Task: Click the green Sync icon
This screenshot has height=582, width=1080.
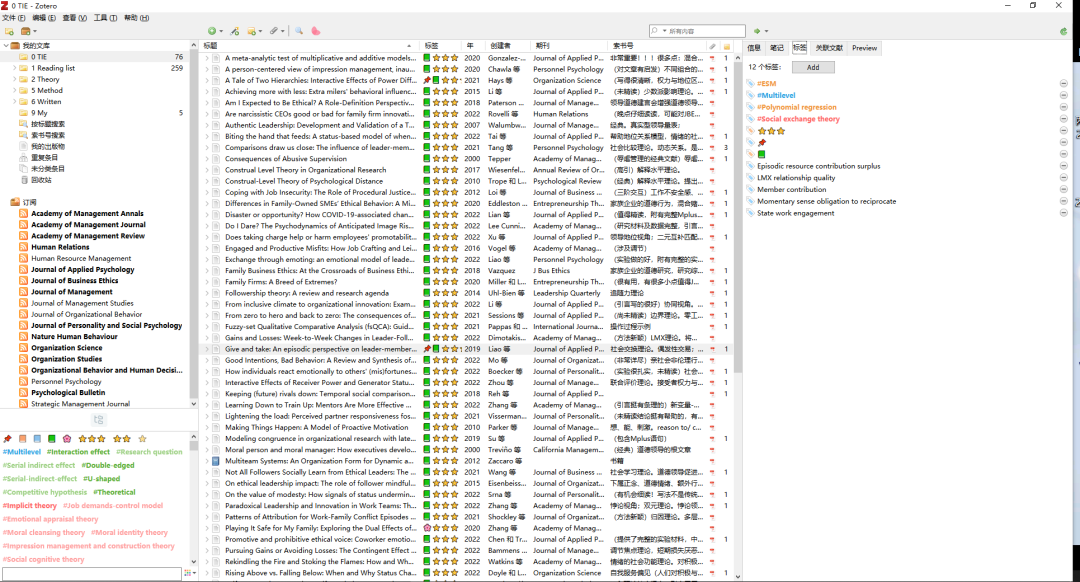Action: (1063, 31)
